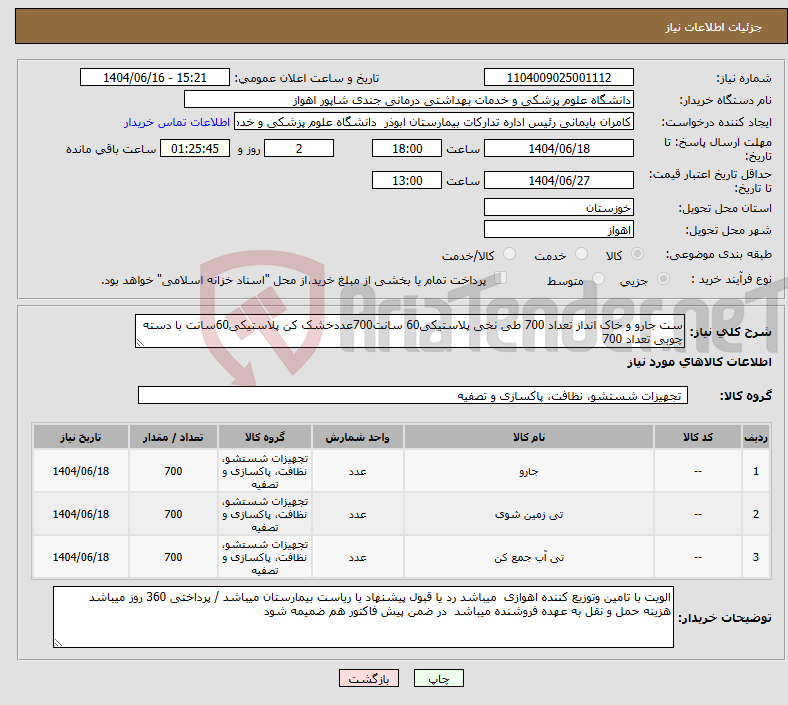Screen dimensions: 788x705
Task: Select the جارو row in the table
Action: [527, 471]
